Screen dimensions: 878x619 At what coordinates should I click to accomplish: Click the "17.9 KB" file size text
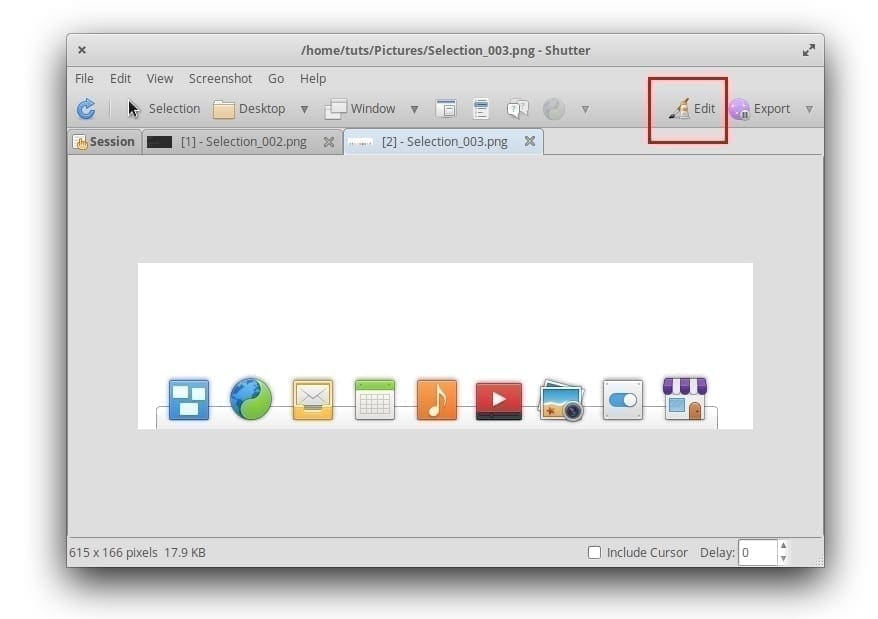185,552
